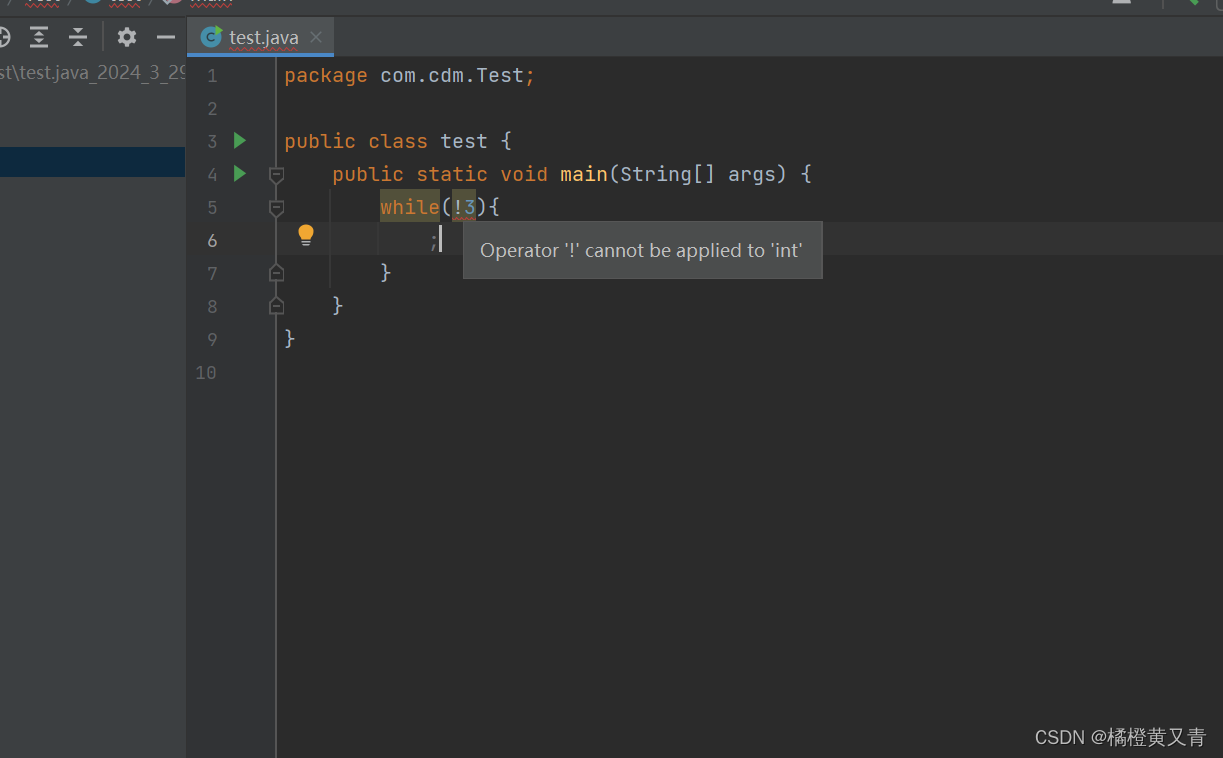Run class test from line 3 gutter

tap(240, 141)
